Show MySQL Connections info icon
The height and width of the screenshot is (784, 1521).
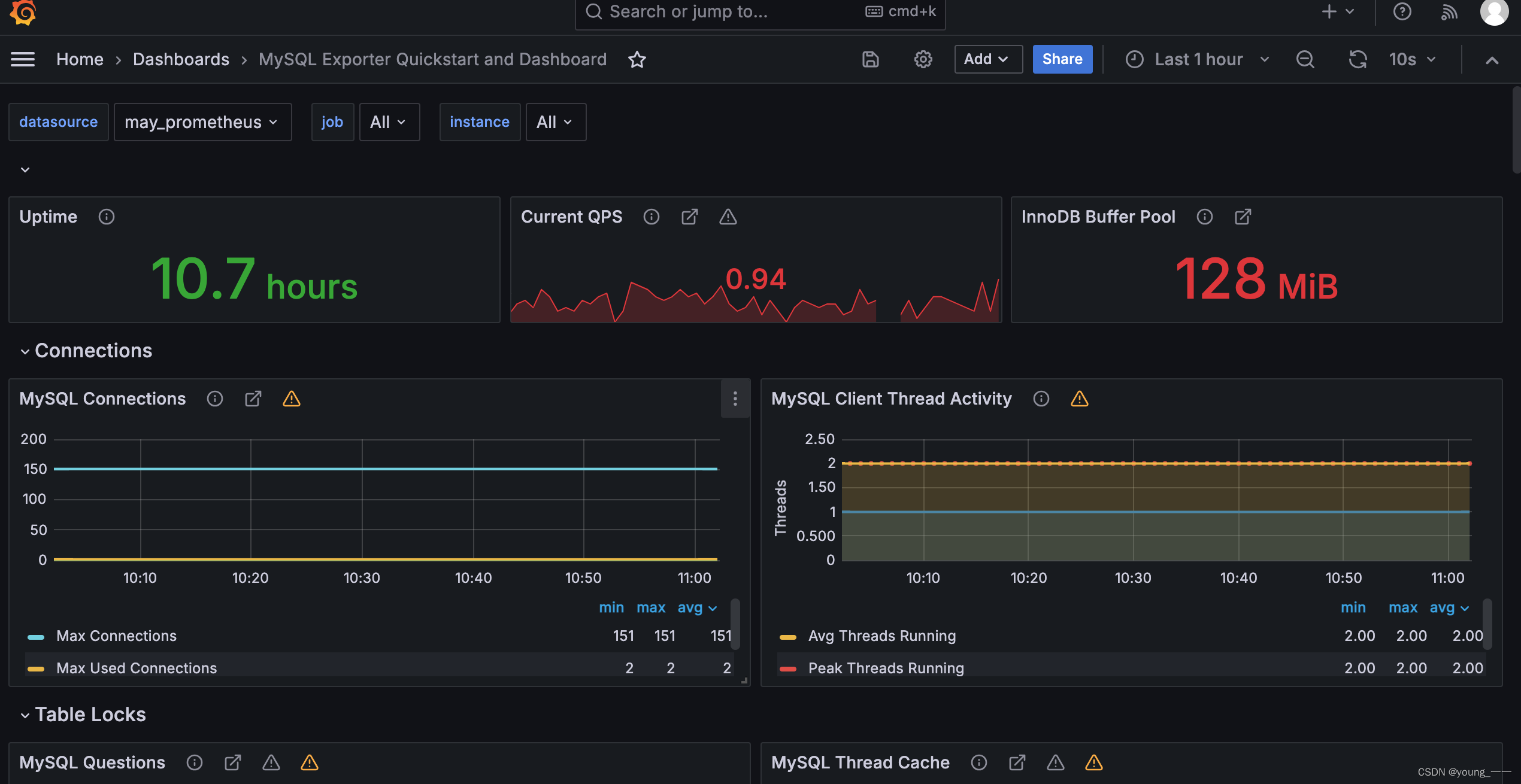[215, 399]
